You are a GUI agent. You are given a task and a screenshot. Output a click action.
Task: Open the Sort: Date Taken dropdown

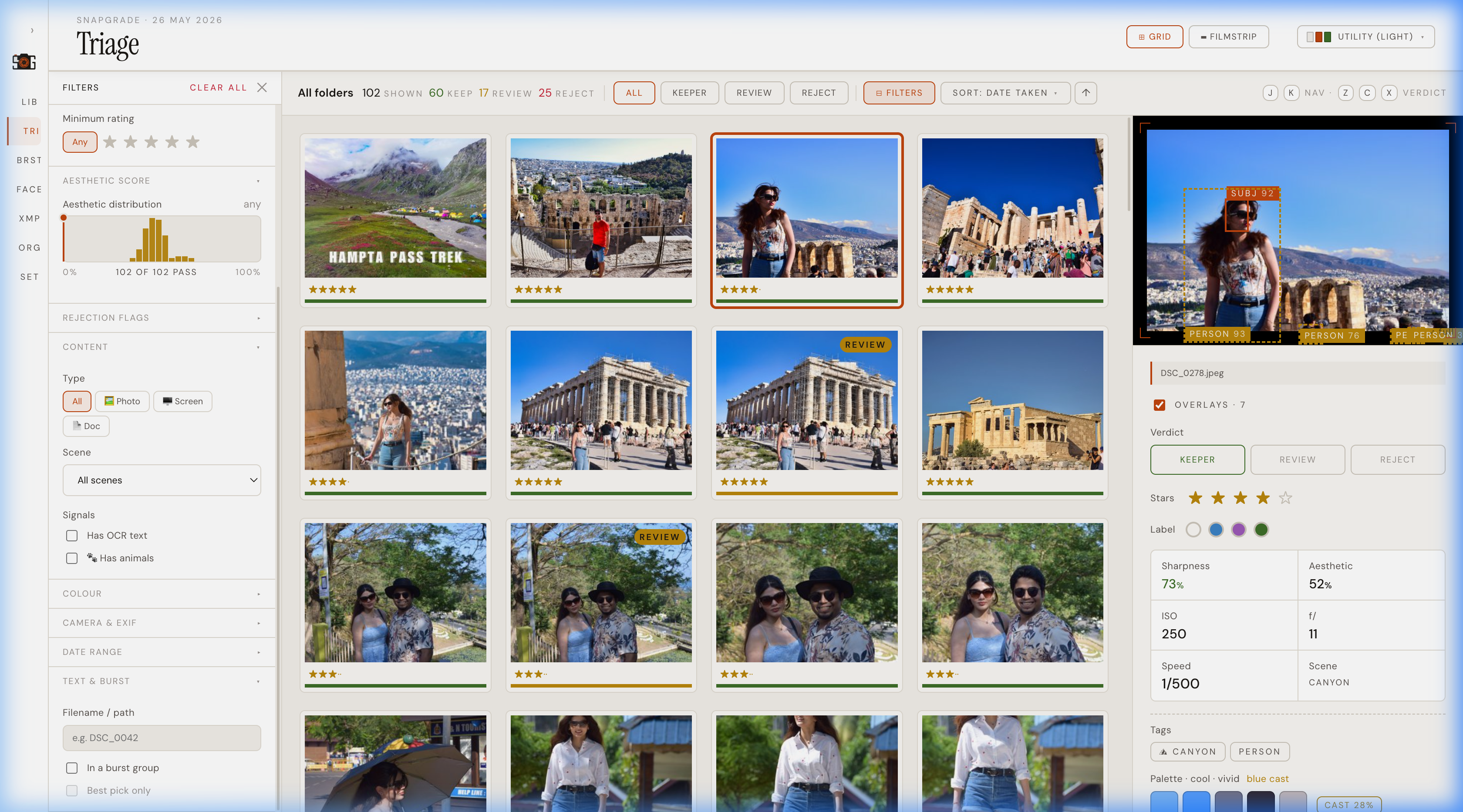coord(1005,93)
